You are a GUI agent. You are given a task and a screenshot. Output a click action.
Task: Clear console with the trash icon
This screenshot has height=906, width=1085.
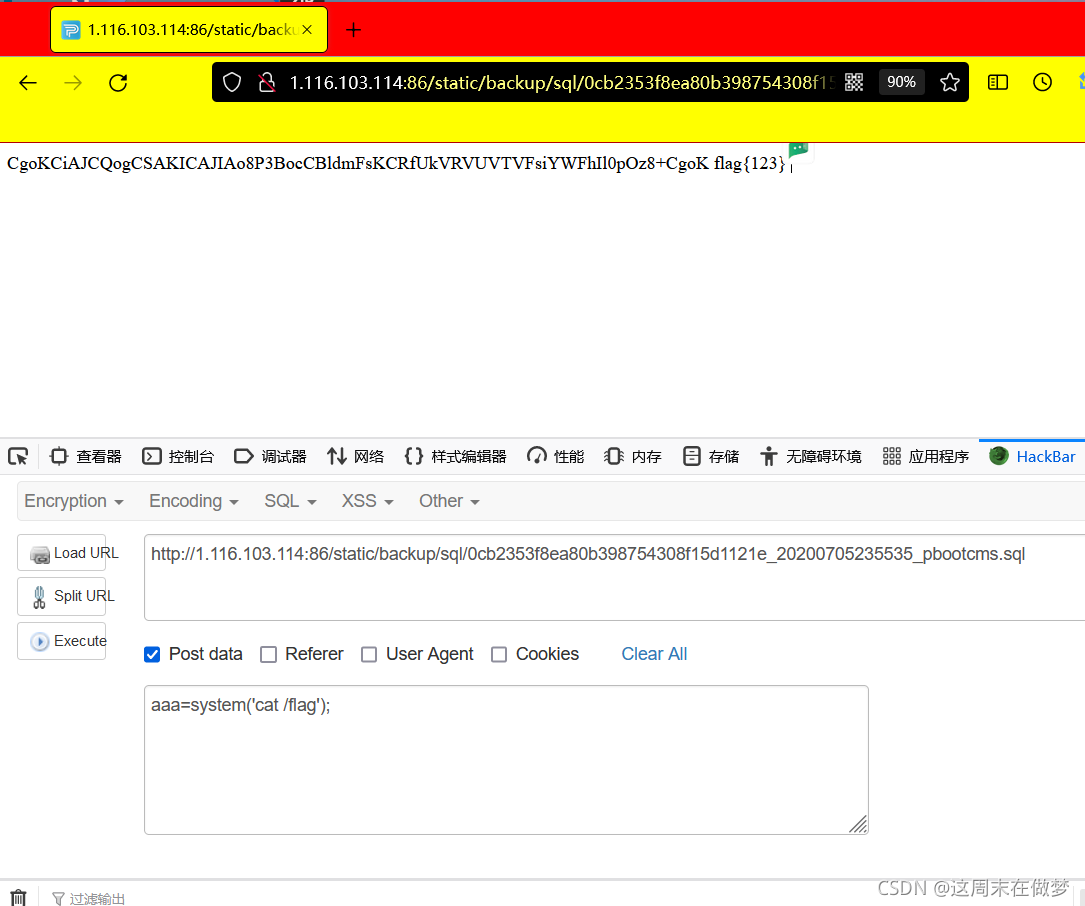[x=19, y=898]
